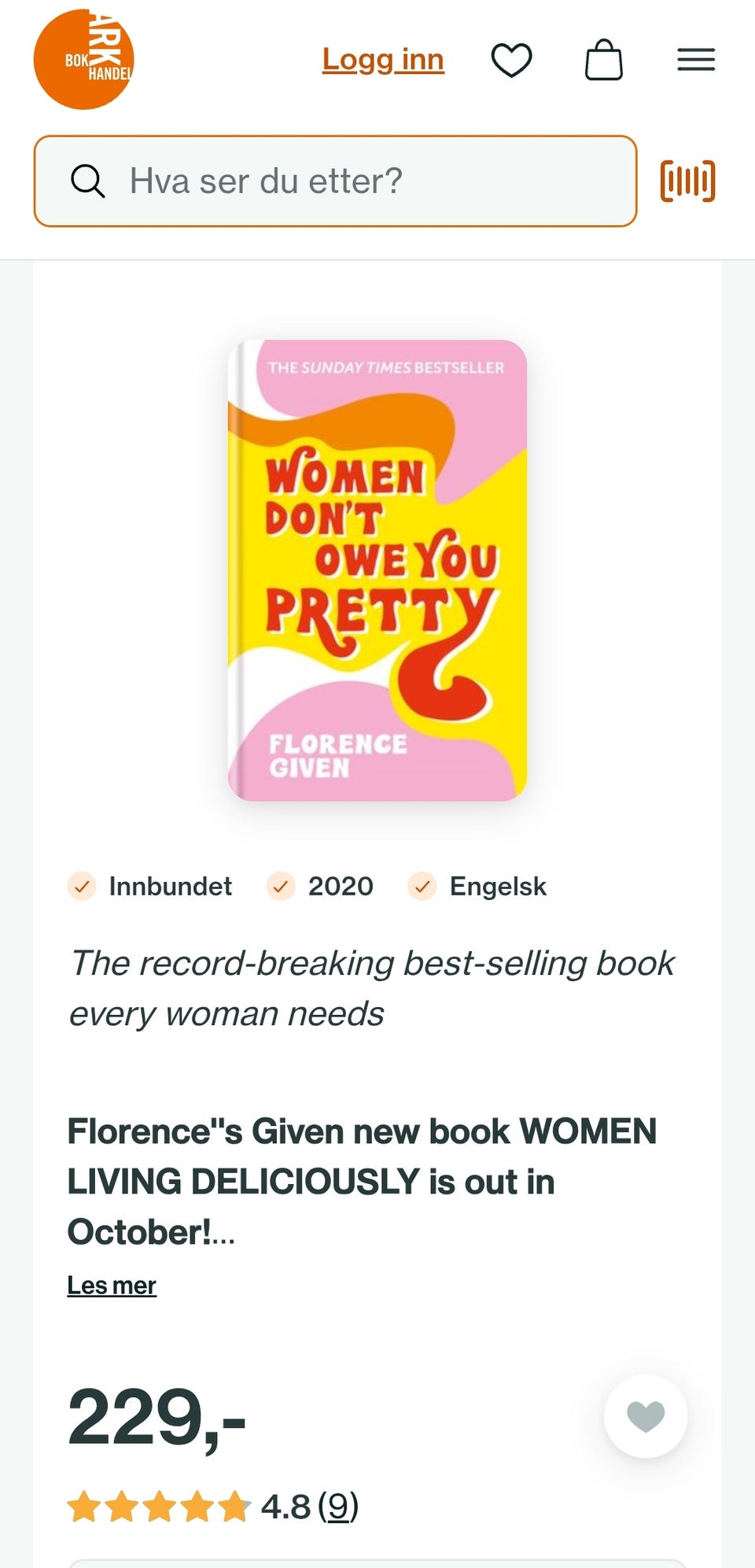
Task: Open the hamburger menu
Action: click(696, 60)
